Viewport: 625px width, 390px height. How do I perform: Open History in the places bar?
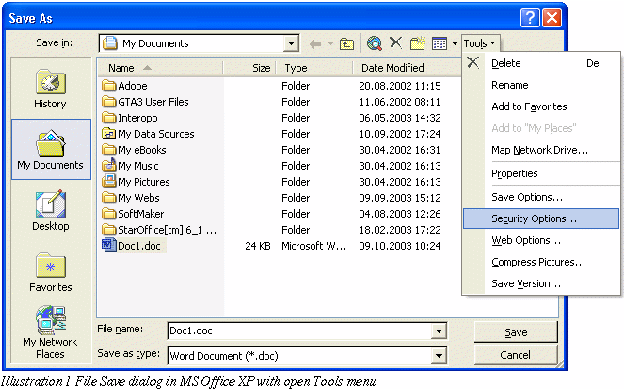click(51, 89)
